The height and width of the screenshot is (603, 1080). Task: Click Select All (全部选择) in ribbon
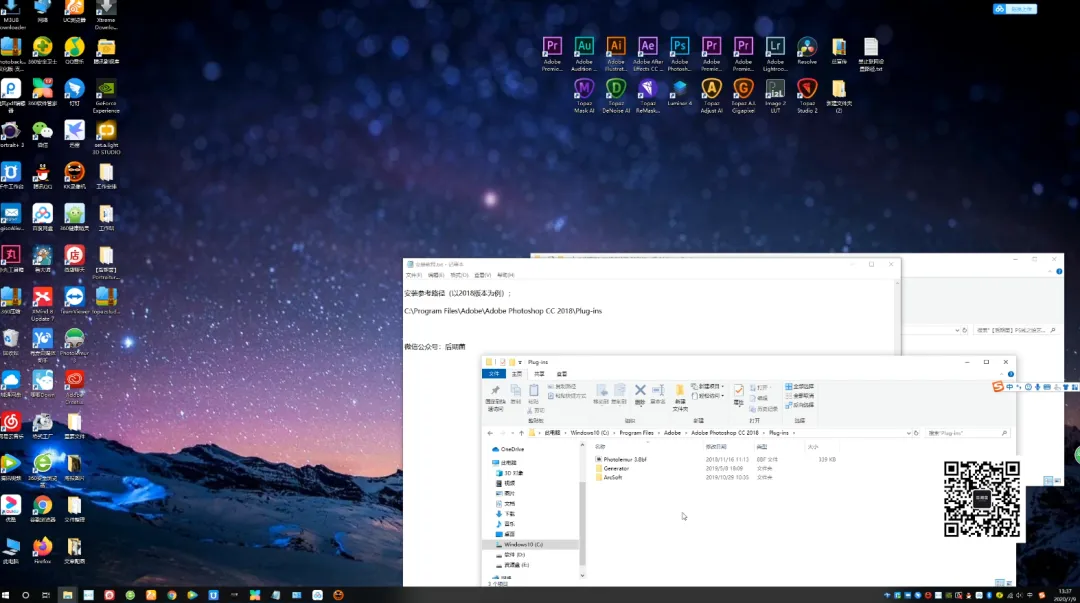tap(800, 387)
